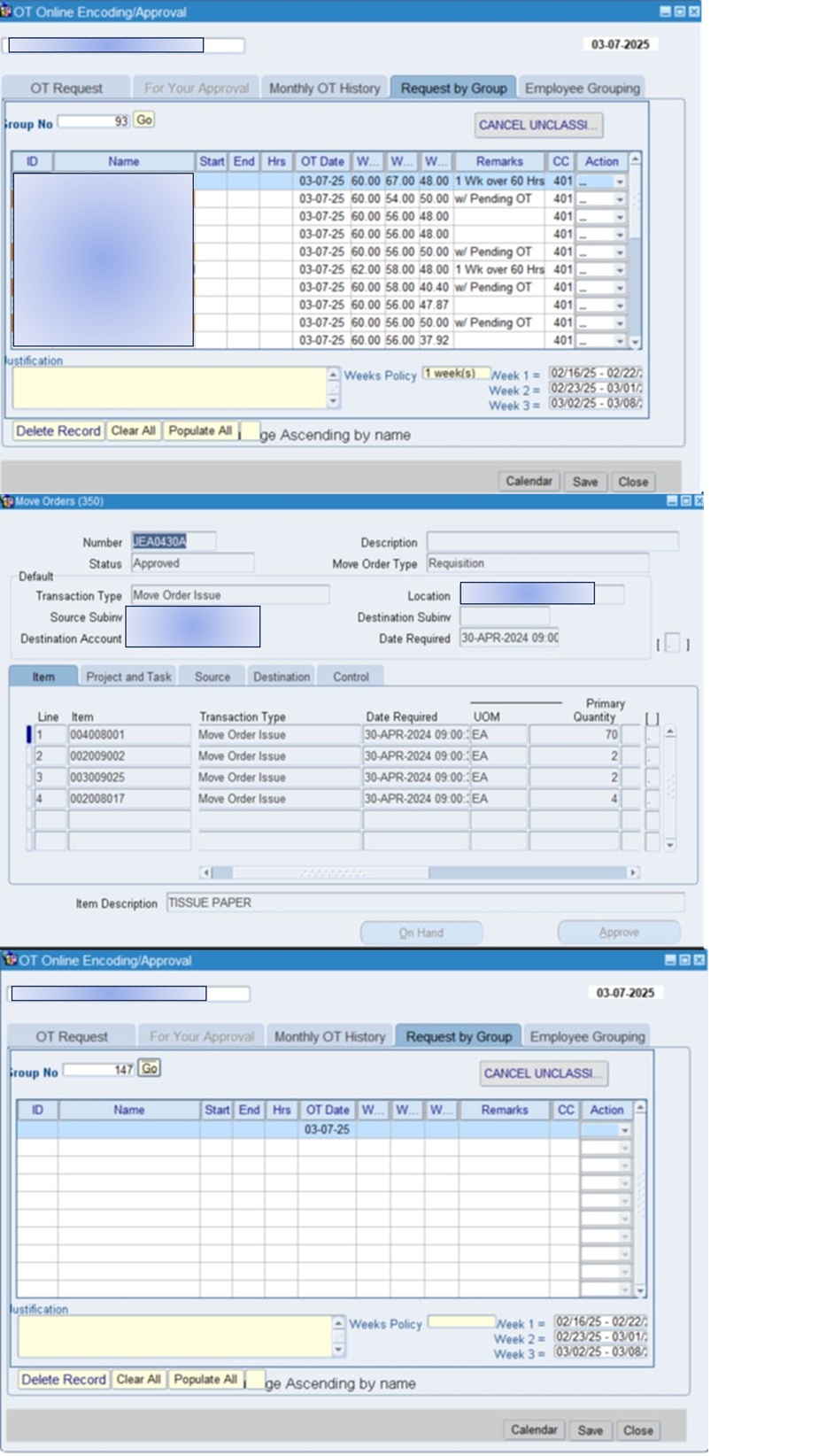The width and height of the screenshot is (834, 1456).
Task: Click Close button in the top OT window
Action: click(633, 481)
